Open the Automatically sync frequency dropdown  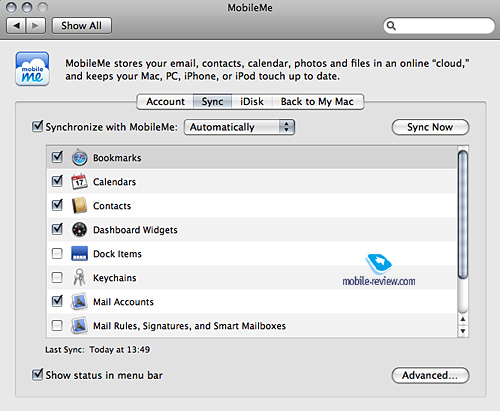tap(239, 127)
